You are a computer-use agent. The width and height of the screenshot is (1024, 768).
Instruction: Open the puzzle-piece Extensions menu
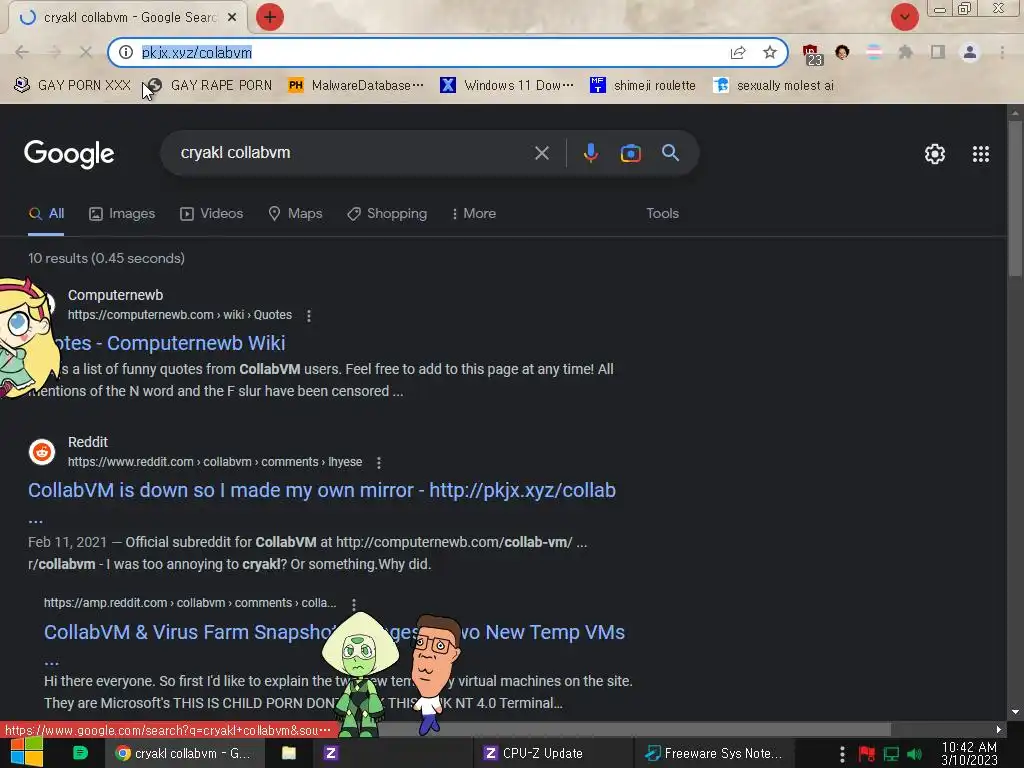point(906,52)
